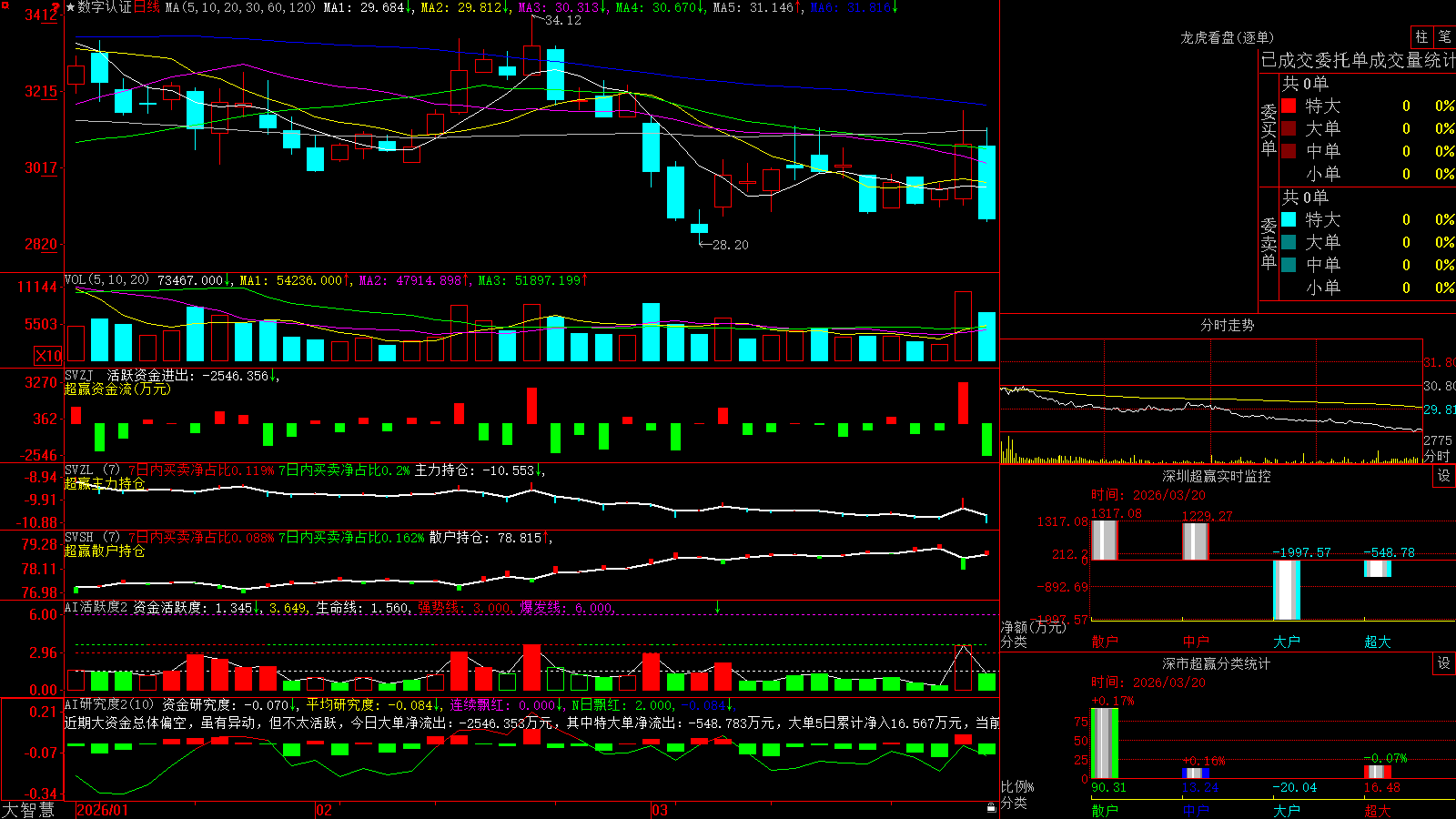Select the AI研究度2(10) indicator label
This screenshot has height=819, width=1456.
pos(109,704)
